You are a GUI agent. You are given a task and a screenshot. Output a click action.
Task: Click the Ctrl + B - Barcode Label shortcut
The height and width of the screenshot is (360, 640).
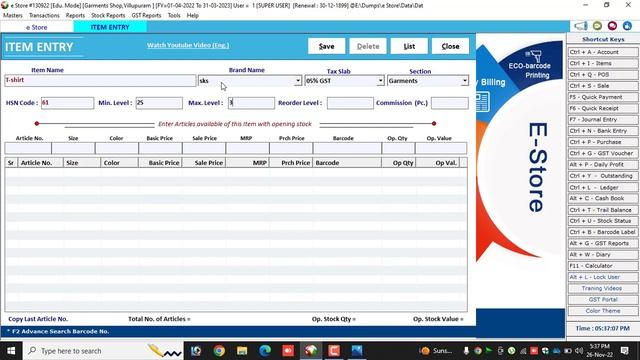coord(603,232)
